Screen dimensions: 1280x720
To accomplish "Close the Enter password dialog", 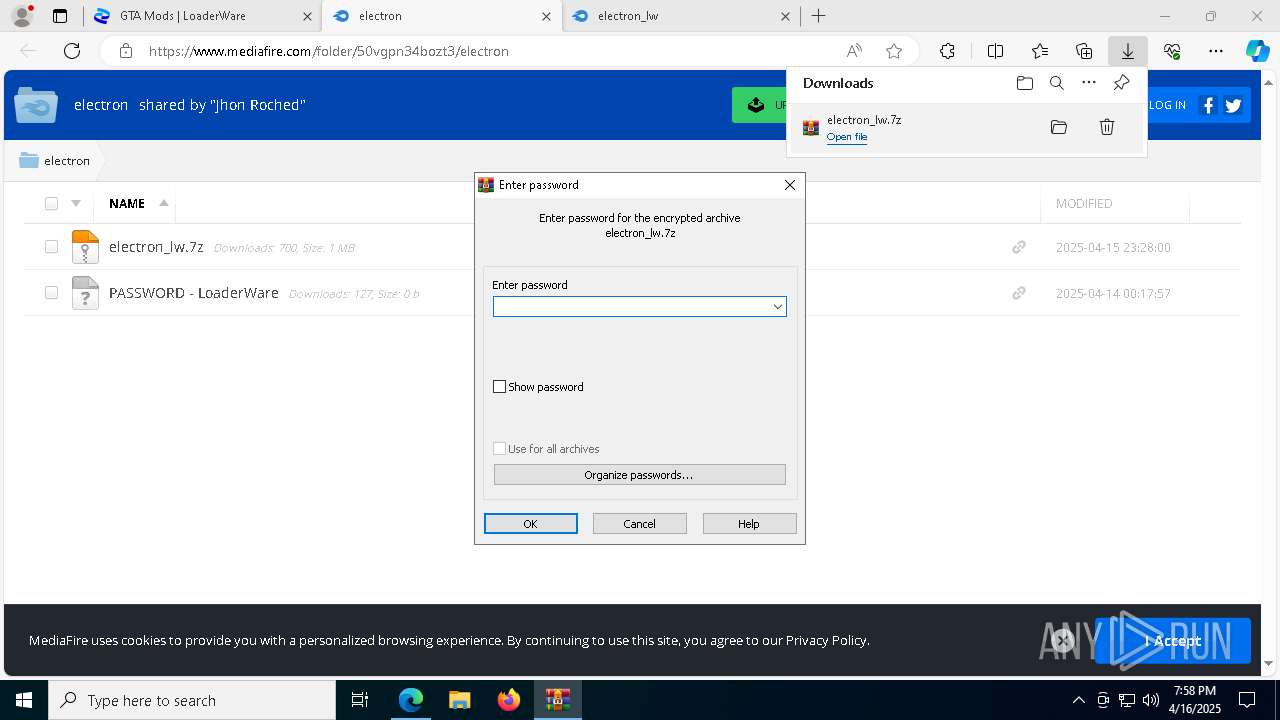I will (790, 185).
